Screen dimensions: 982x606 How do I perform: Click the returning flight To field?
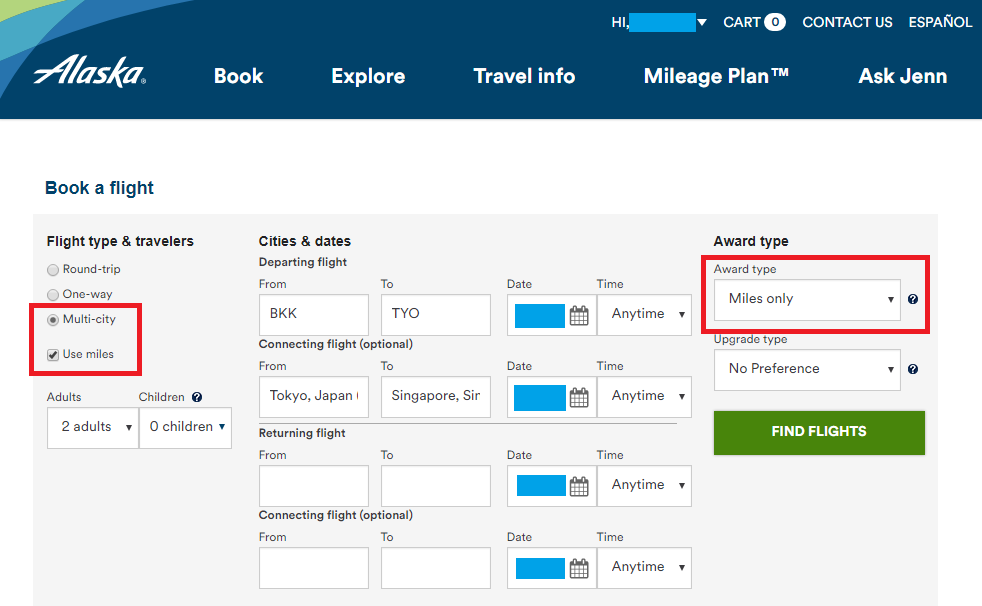coord(436,486)
